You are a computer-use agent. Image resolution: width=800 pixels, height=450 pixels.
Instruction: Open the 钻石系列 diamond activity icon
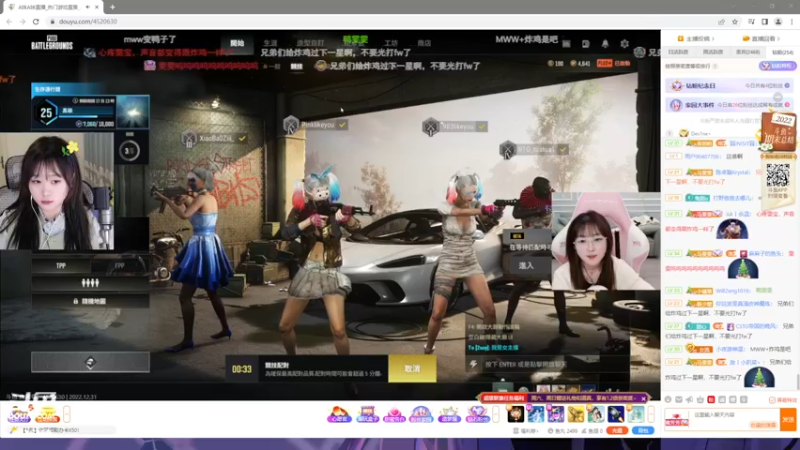(x=477, y=414)
